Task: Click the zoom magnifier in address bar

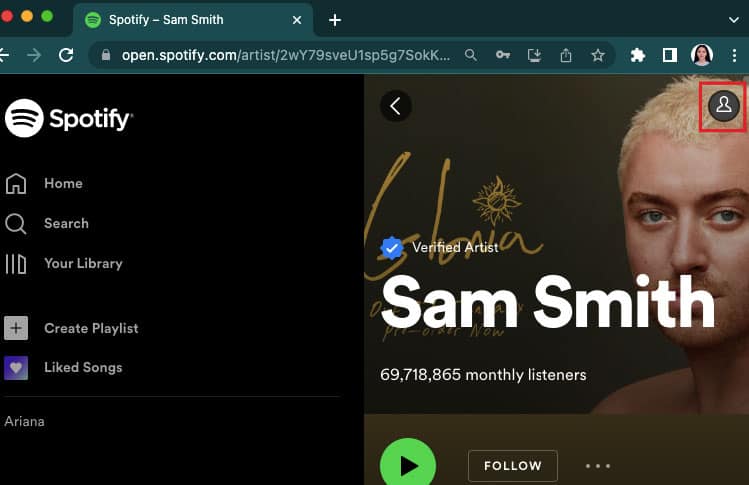Action: [471, 55]
